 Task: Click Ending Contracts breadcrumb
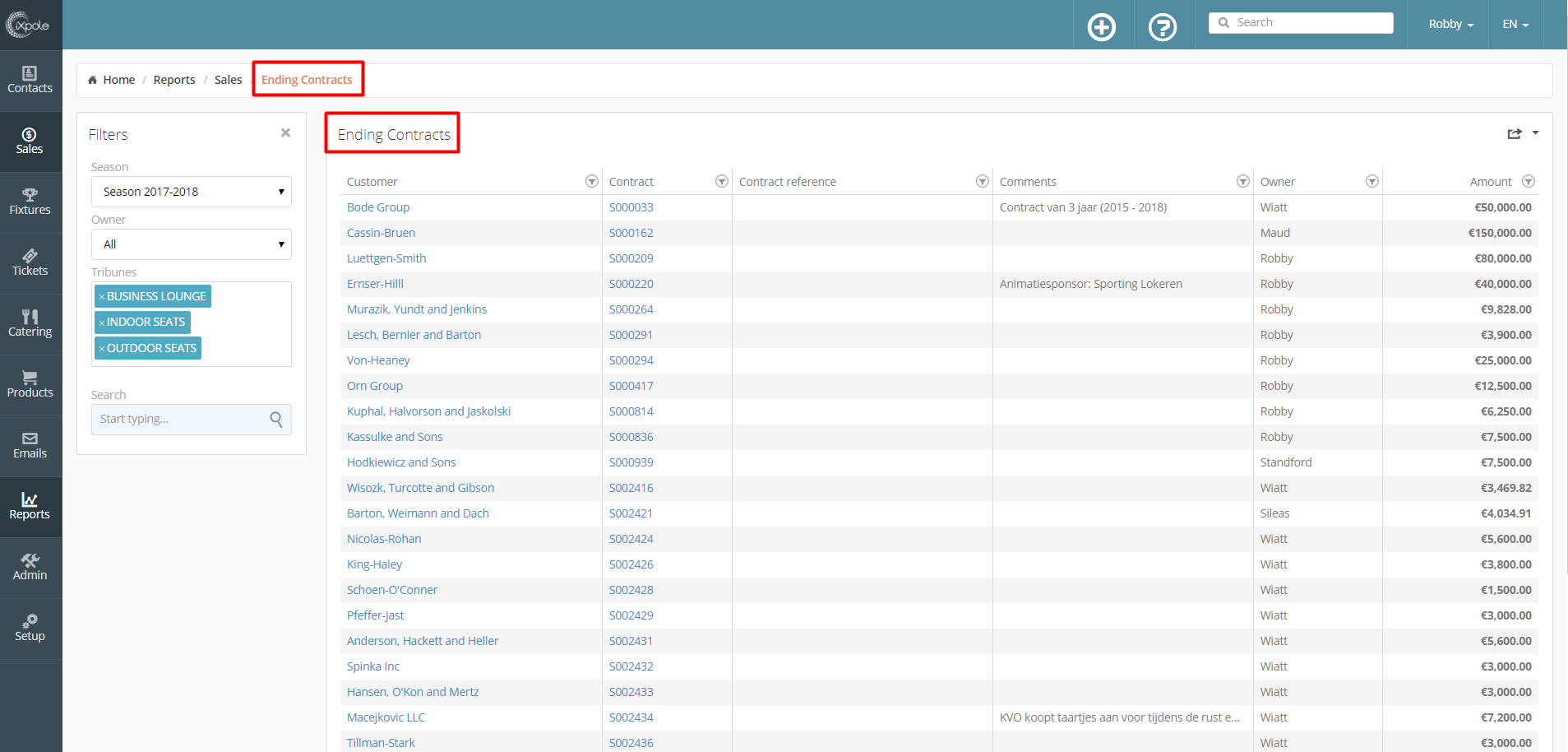pyautogui.click(x=307, y=80)
